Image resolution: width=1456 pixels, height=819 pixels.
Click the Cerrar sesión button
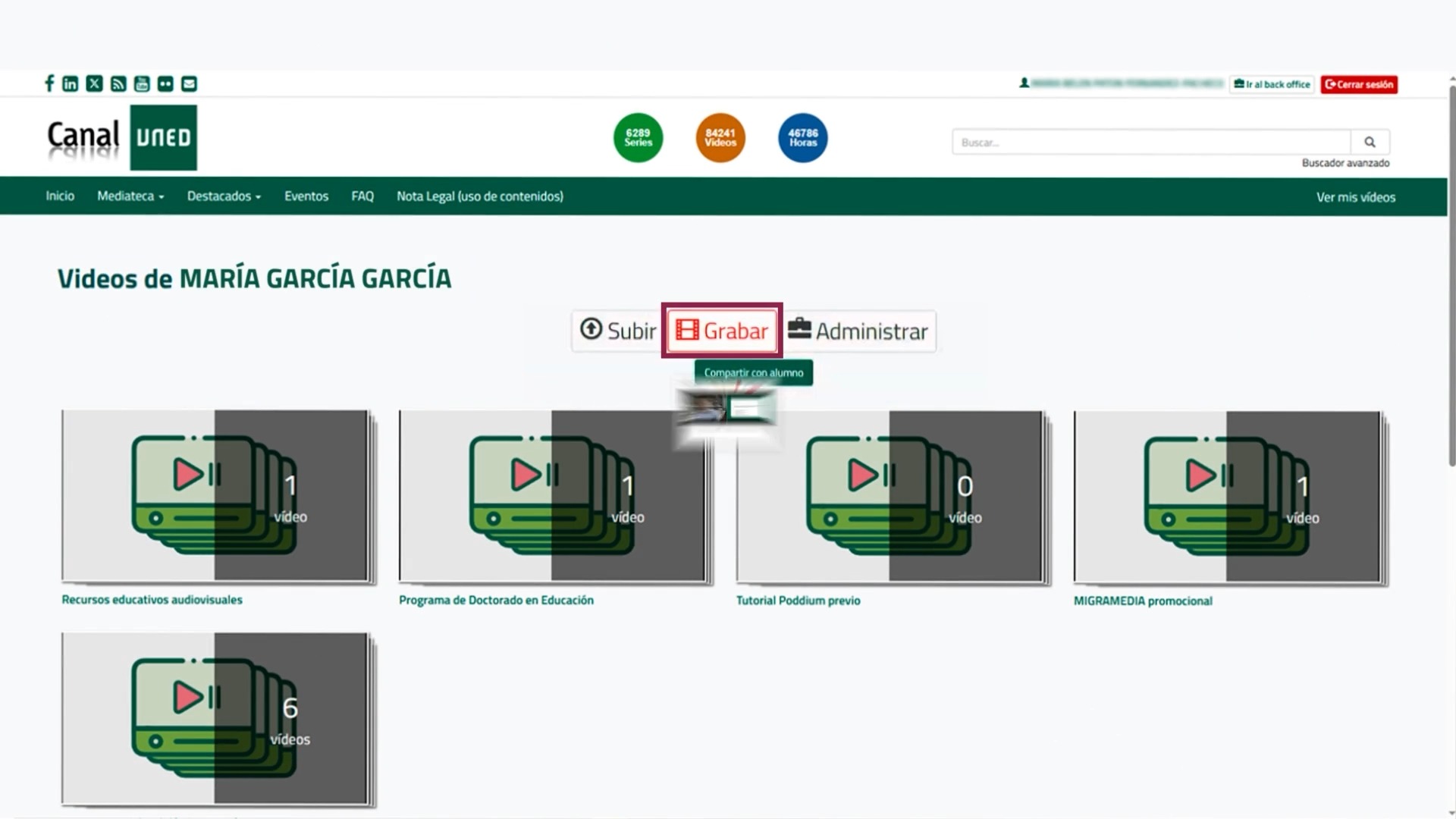pyautogui.click(x=1359, y=84)
